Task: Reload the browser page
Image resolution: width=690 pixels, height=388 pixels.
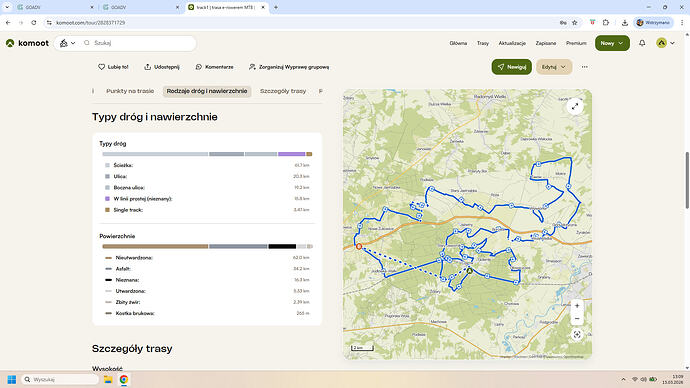Action: (x=34, y=22)
